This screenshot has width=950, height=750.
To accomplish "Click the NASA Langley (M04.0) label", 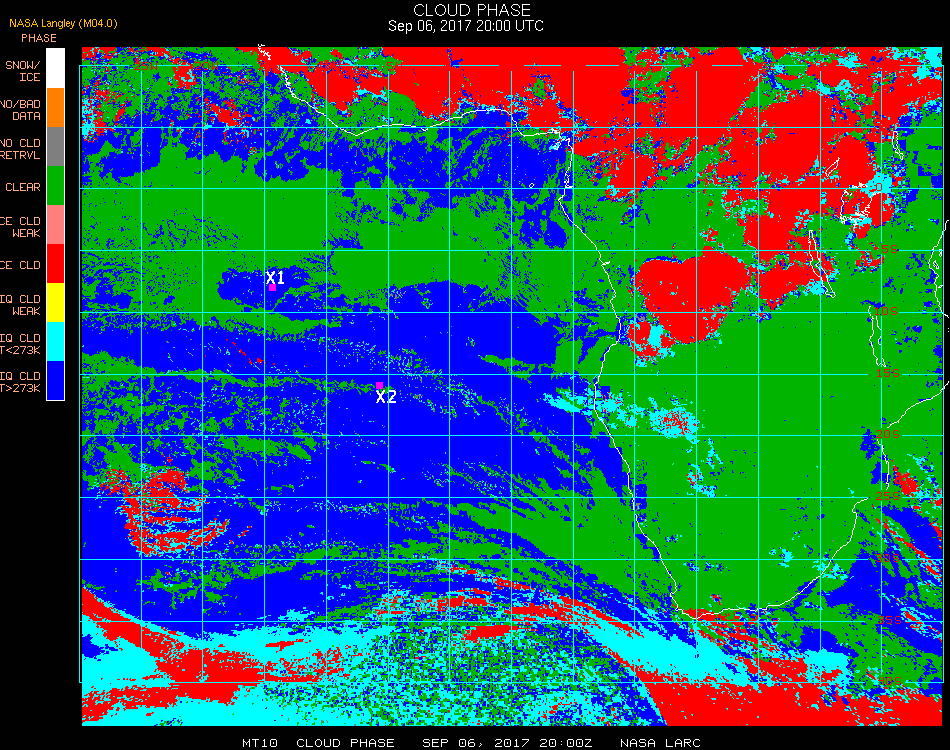I will pyautogui.click(x=63, y=23).
